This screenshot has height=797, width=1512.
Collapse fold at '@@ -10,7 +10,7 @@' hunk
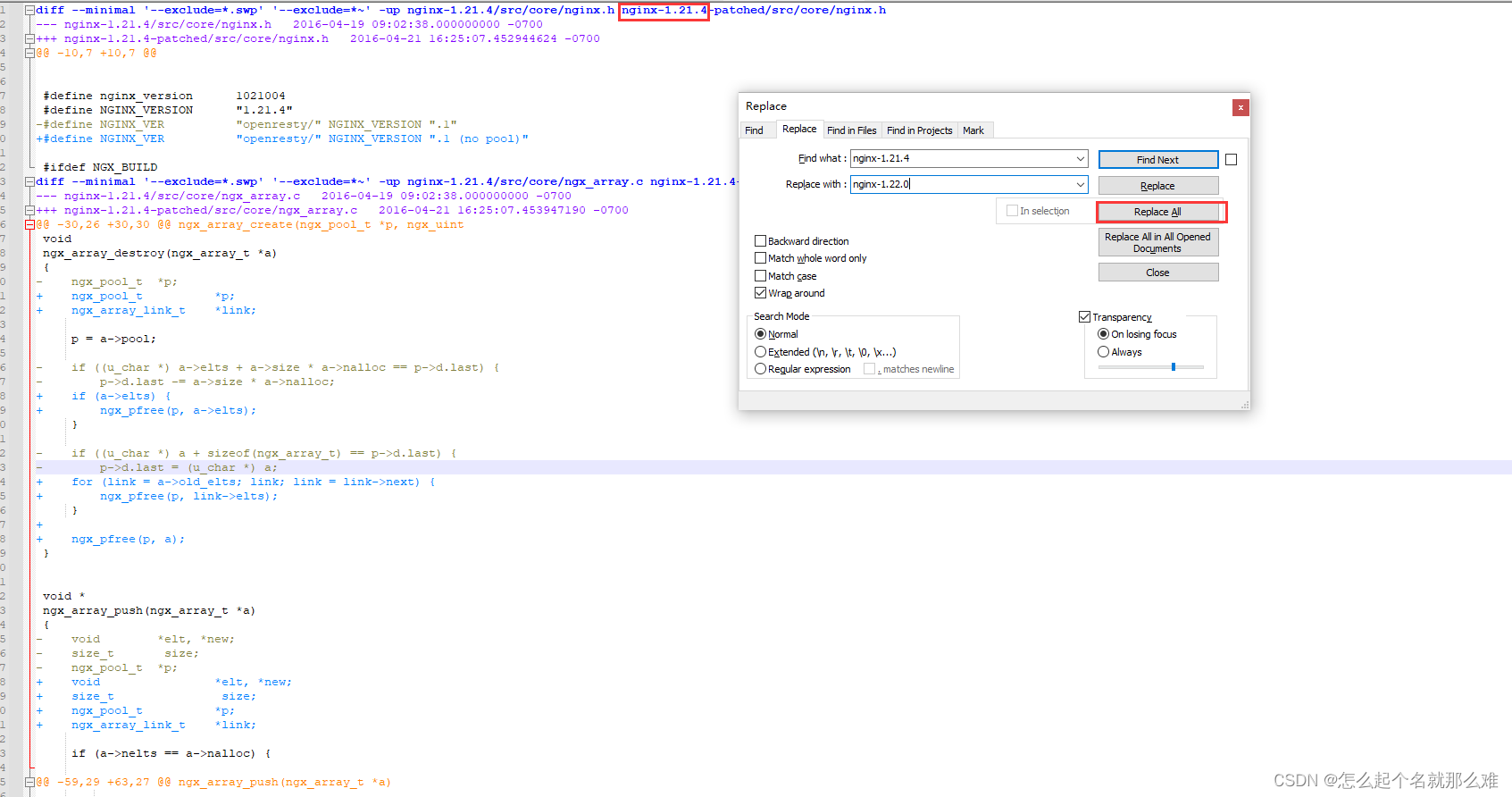tap(29, 53)
